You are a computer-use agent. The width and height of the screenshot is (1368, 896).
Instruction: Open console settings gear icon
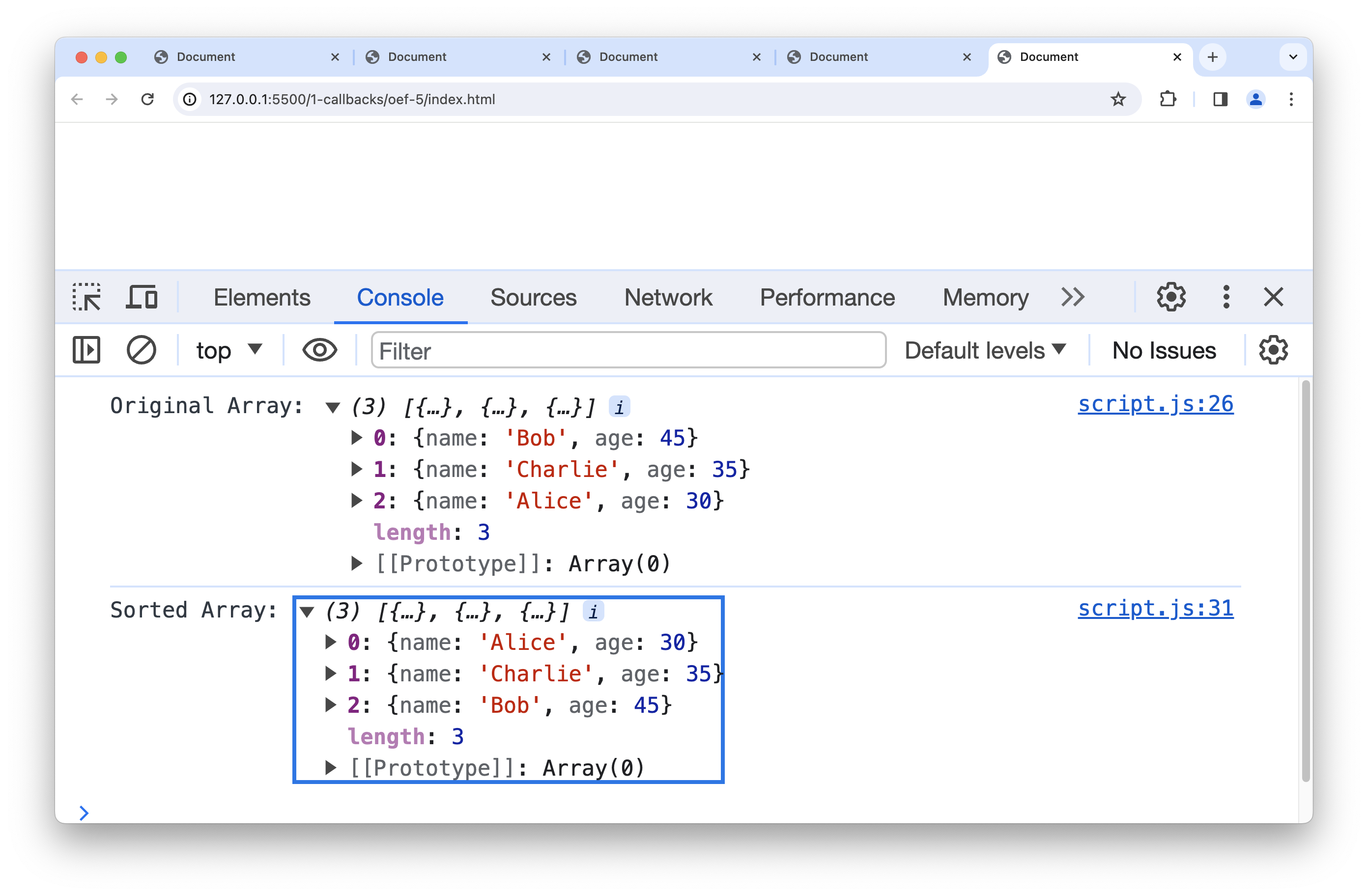1273,350
